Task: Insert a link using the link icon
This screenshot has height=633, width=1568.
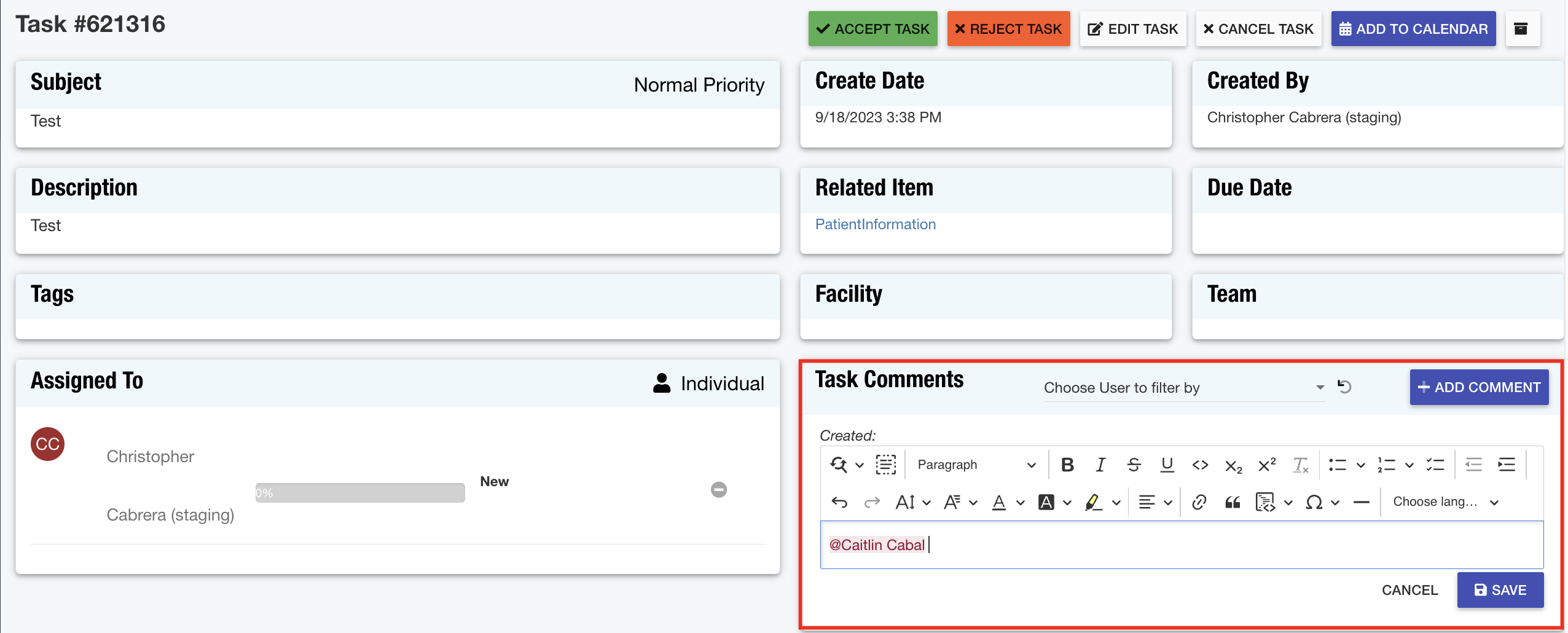Action: pos(1199,502)
